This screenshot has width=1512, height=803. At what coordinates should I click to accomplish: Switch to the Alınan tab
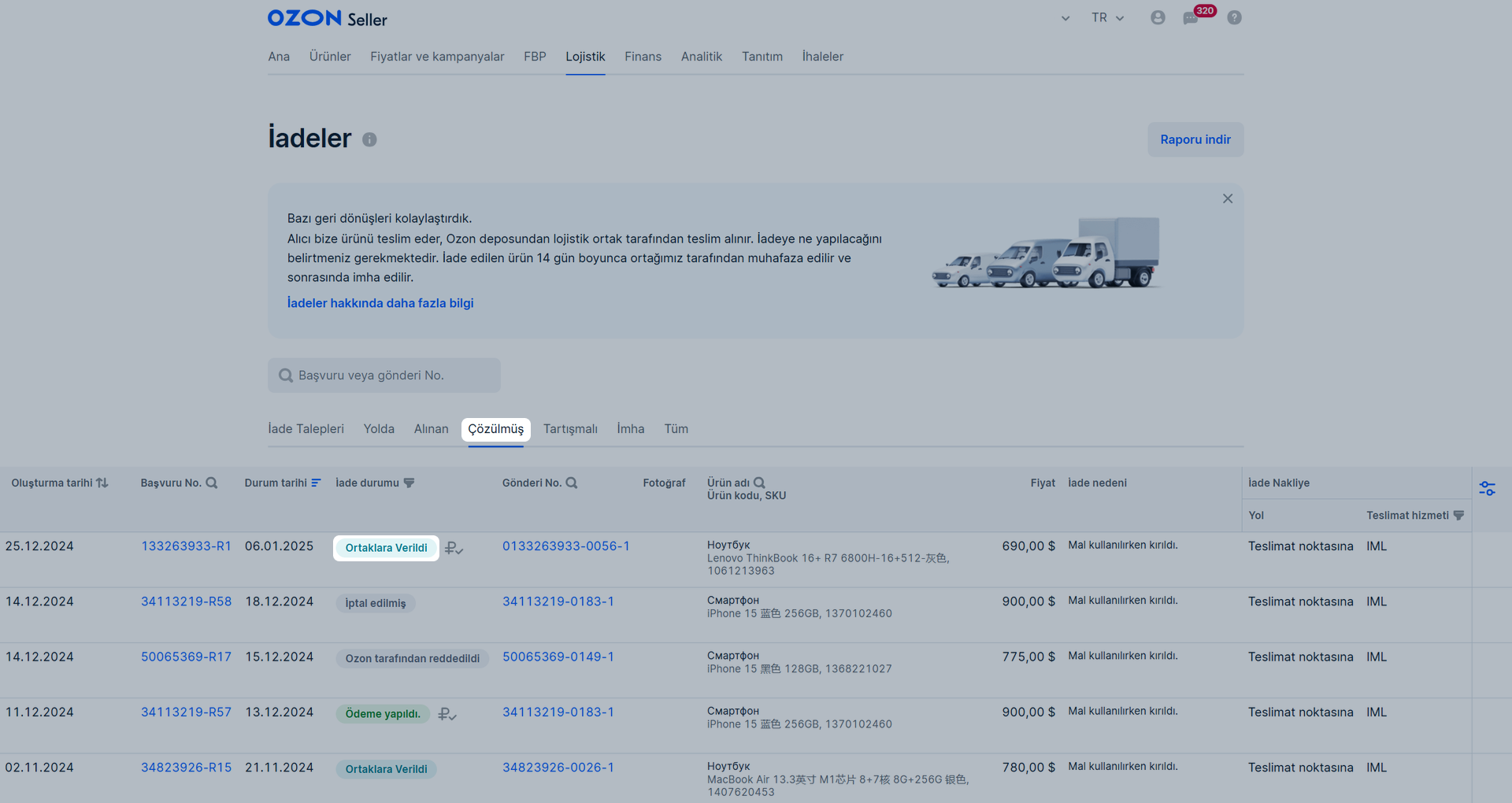(x=431, y=429)
